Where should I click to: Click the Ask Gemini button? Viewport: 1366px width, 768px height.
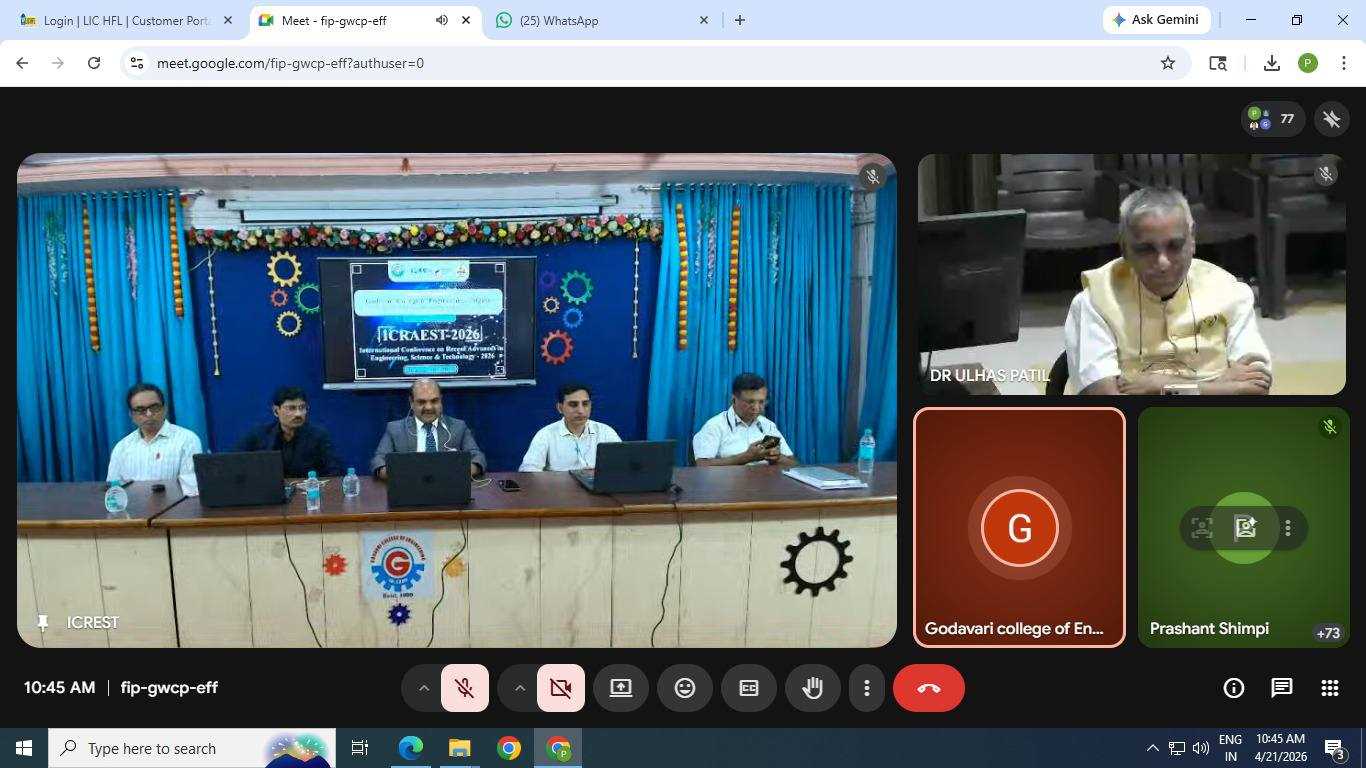click(x=1156, y=20)
